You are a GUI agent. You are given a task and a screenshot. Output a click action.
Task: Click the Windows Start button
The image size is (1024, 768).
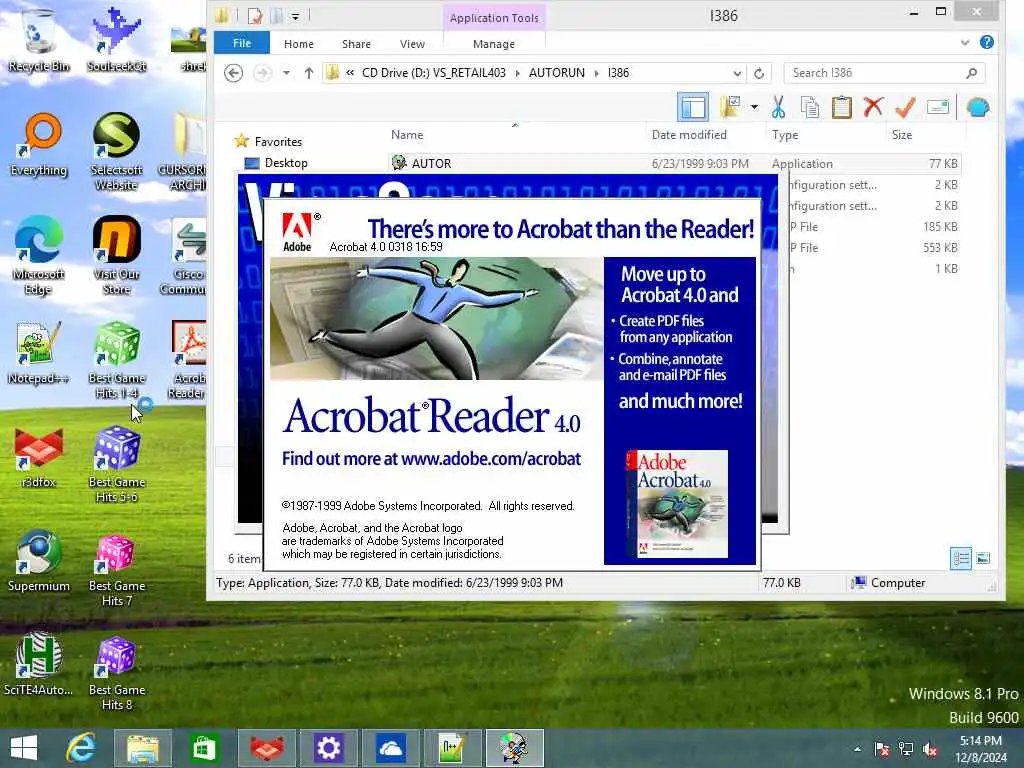[24, 748]
